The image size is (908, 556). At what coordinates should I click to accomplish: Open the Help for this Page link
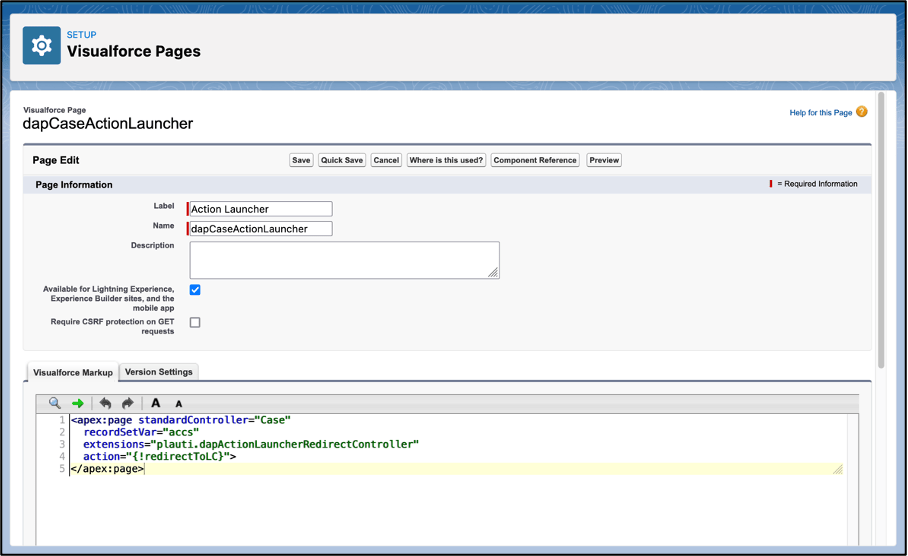(x=821, y=112)
